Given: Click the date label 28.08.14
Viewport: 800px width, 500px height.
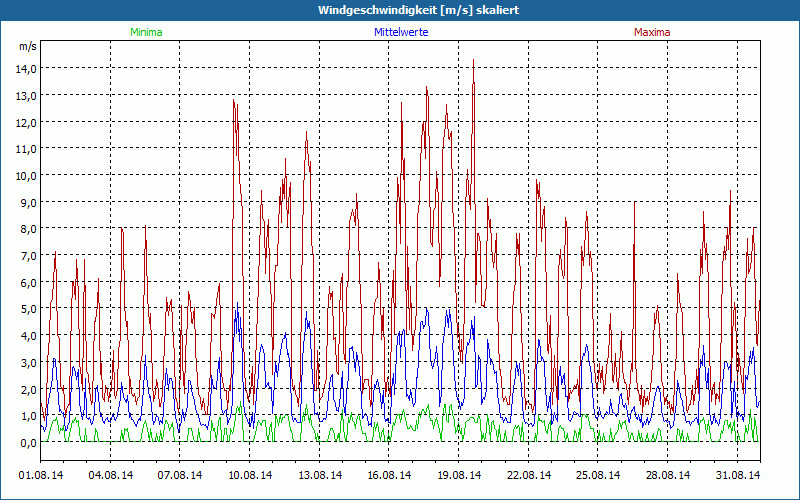Looking at the screenshot, I should pyautogui.click(x=667, y=475).
